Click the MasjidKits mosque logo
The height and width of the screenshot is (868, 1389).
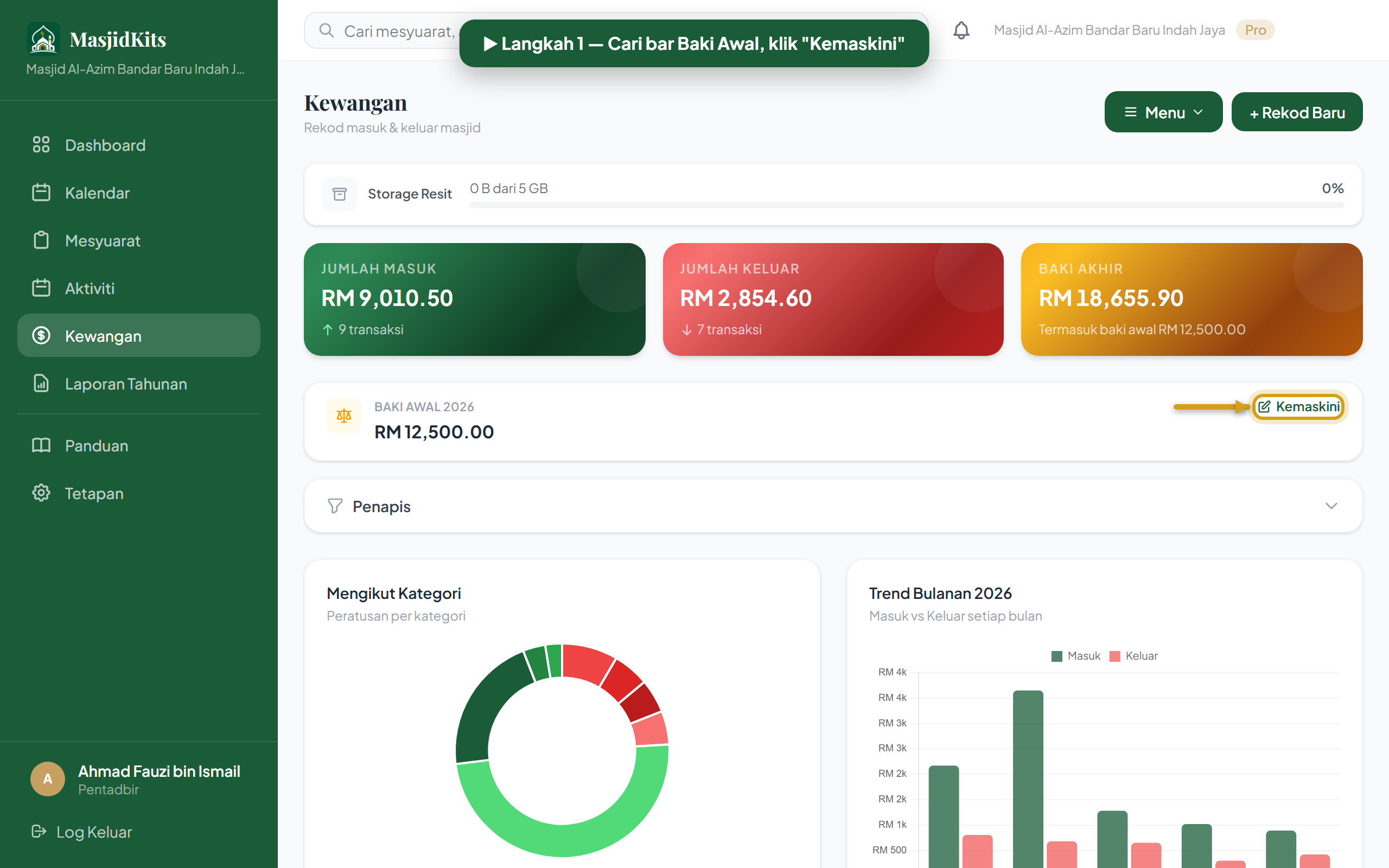click(x=43, y=39)
